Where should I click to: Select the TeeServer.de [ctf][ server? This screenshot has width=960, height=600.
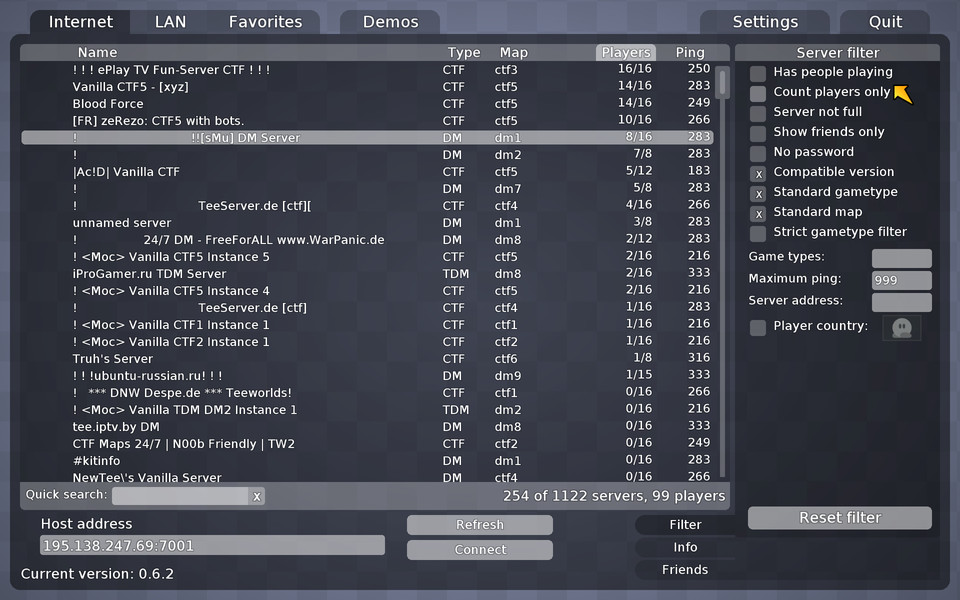pyautogui.click(x=367, y=206)
